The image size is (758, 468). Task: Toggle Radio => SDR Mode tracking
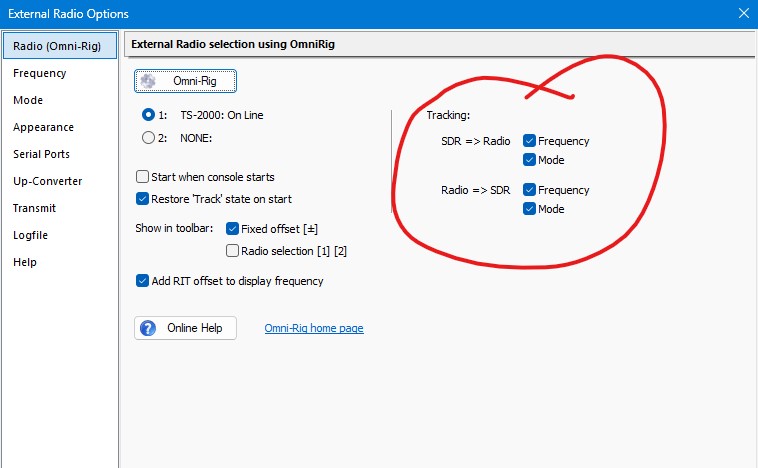[x=529, y=209]
